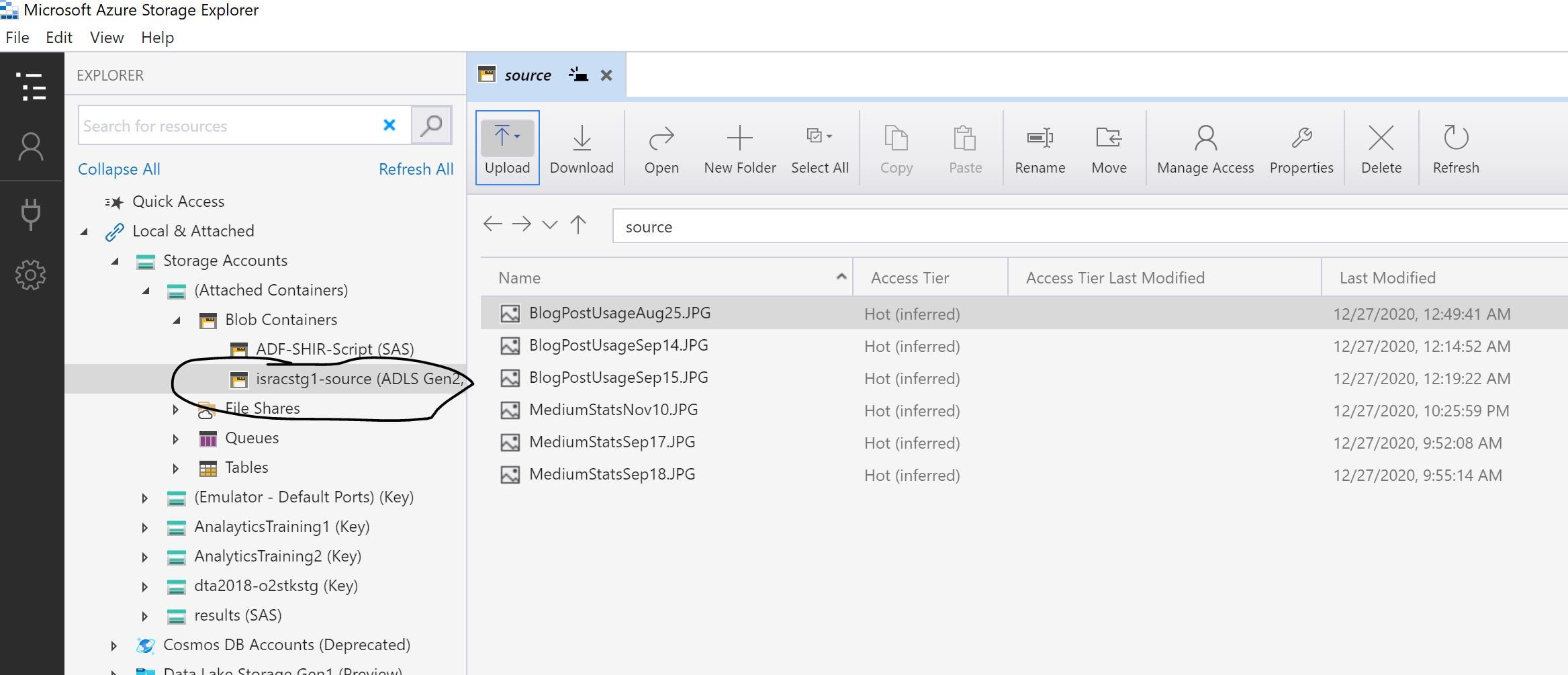The image size is (1568, 675).
Task: Expand the Queues node
Action: (x=176, y=439)
